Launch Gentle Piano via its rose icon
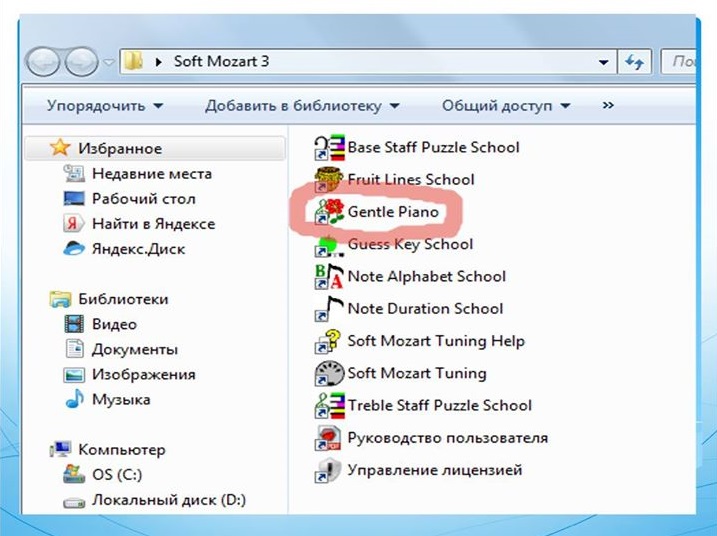The image size is (717, 536). (x=329, y=212)
